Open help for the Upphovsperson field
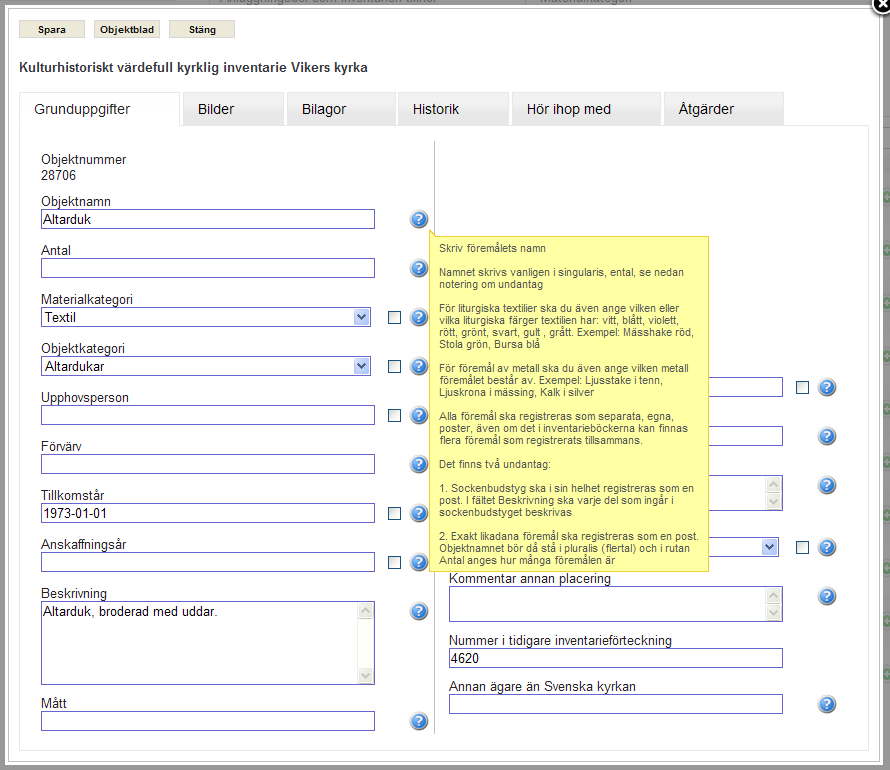Image resolution: width=890 pixels, height=770 pixels. tap(419, 415)
